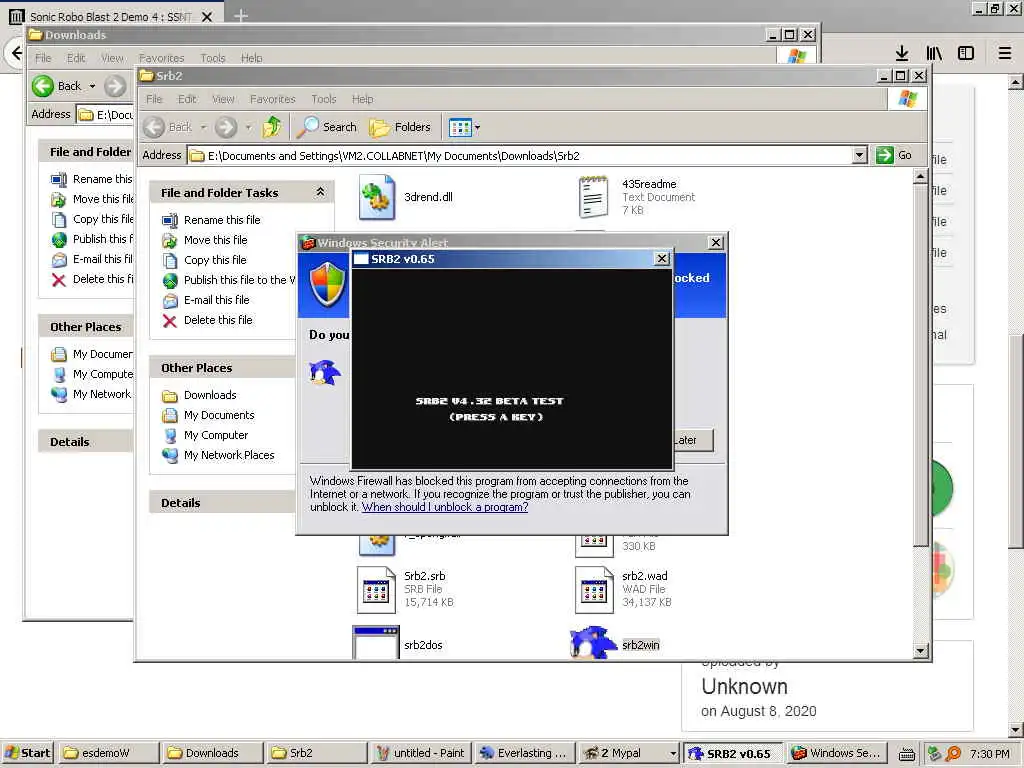
Task: Click the Go button beside Srb2 address bar
Action: [x=894, y=155]
